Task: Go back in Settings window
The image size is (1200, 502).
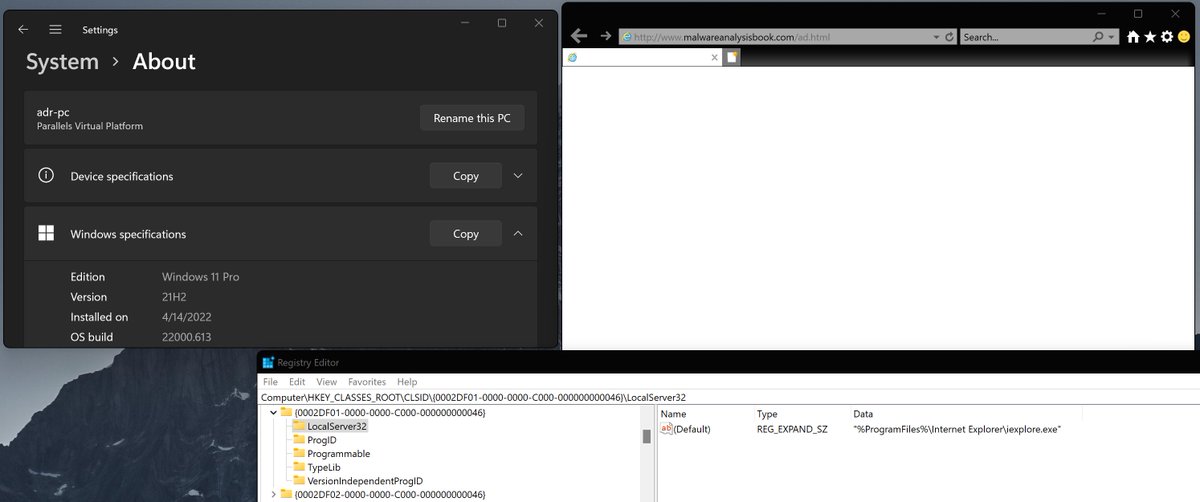Action: click(x=23, y=30)
